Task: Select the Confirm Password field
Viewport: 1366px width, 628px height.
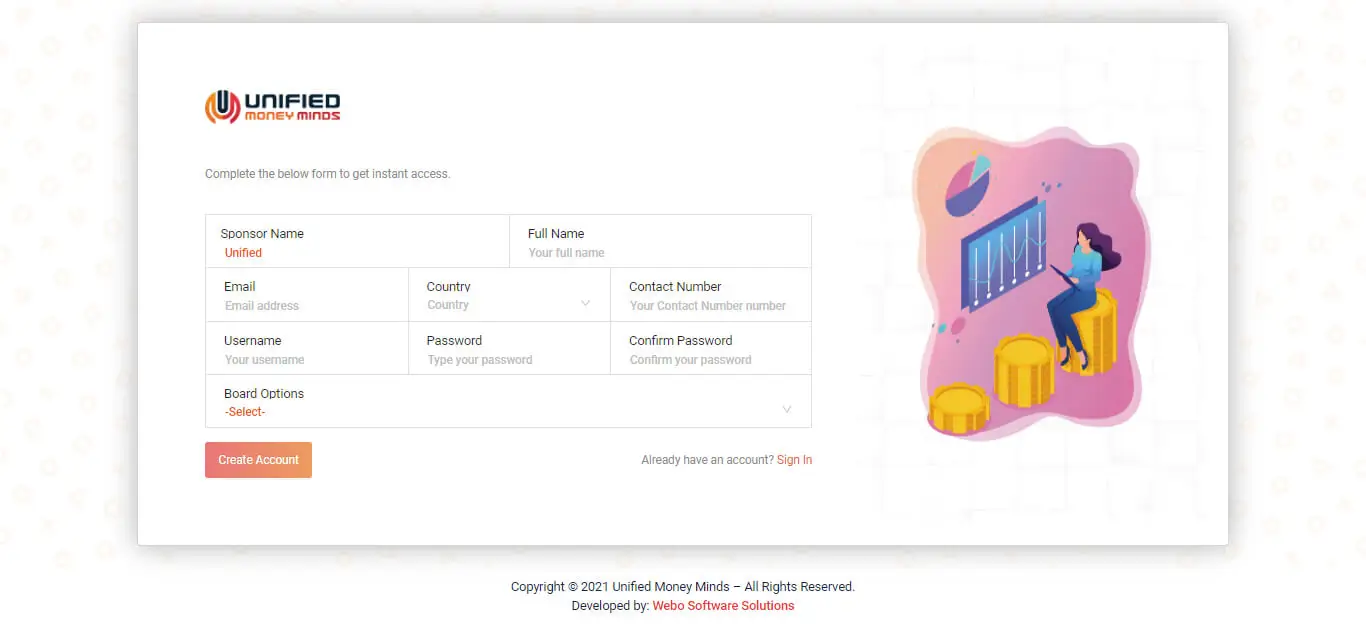Action: coord(710,360)
